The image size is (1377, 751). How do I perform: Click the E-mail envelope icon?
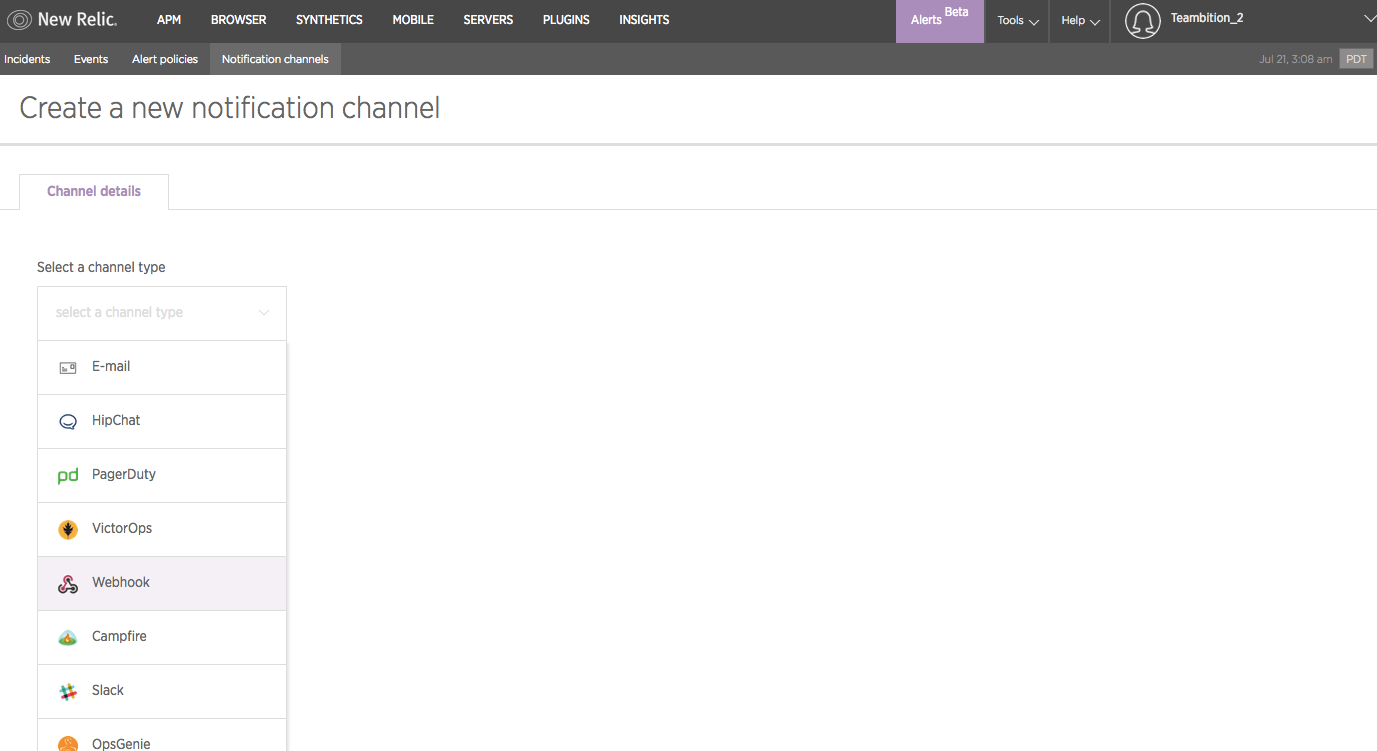click(x=68, y=368)
